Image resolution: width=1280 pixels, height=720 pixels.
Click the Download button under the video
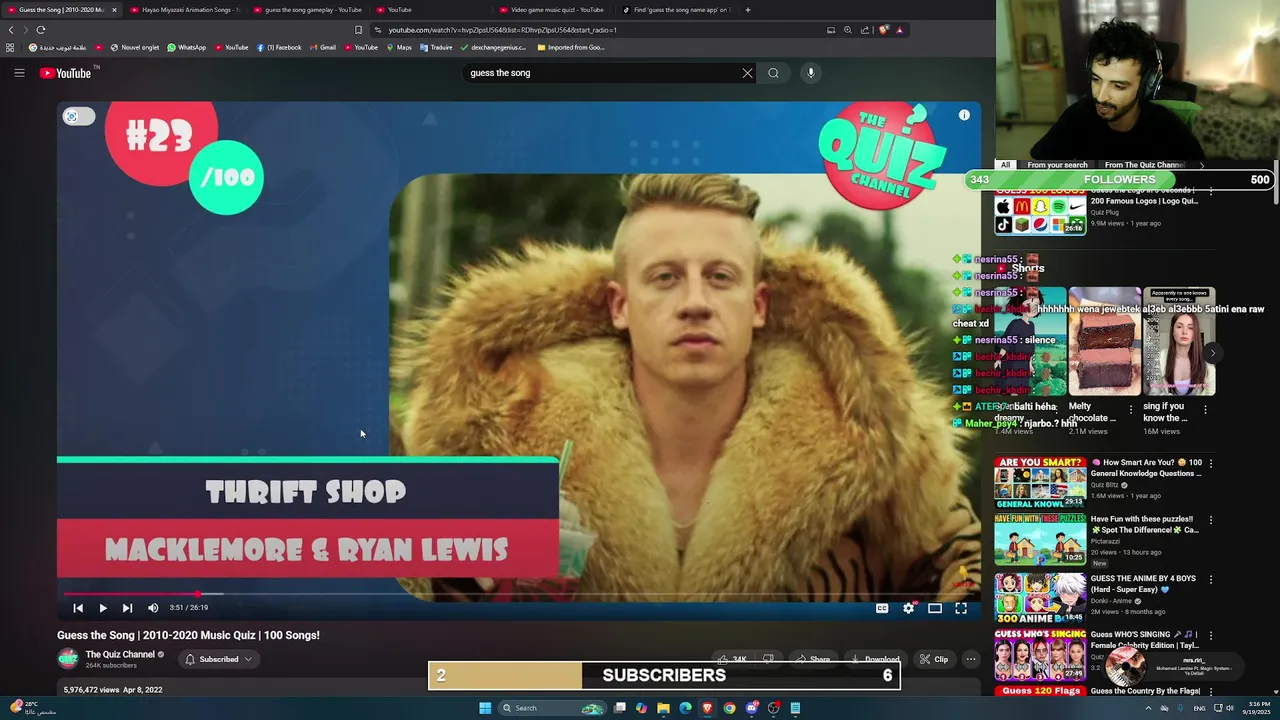[876, 660]
